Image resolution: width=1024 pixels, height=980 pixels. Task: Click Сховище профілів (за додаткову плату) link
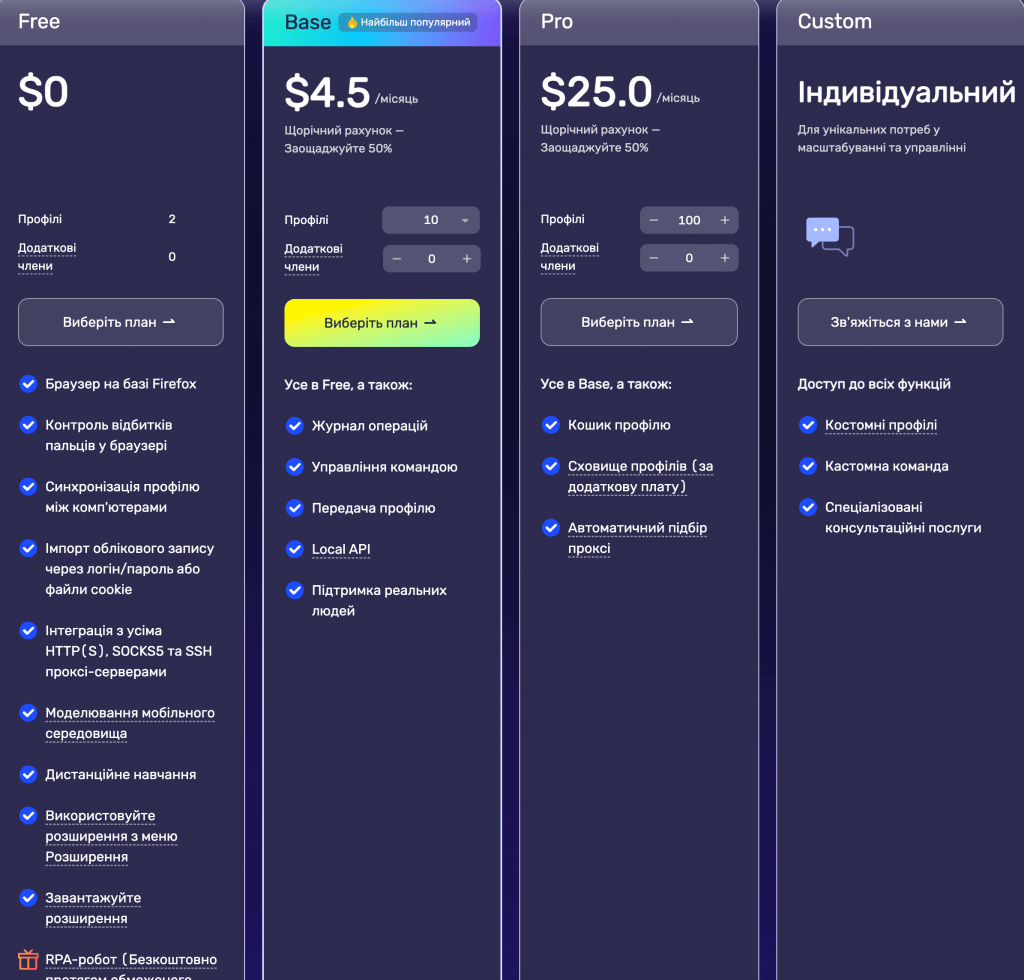640,476
